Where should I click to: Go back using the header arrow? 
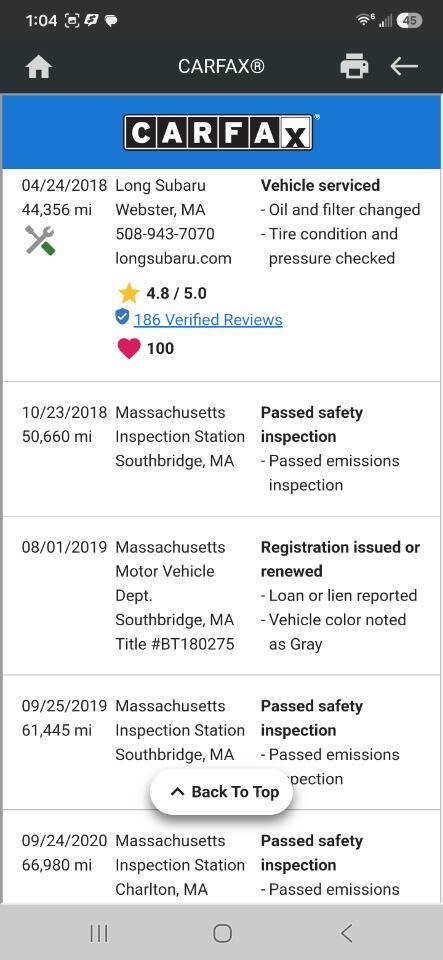point(404,66)
